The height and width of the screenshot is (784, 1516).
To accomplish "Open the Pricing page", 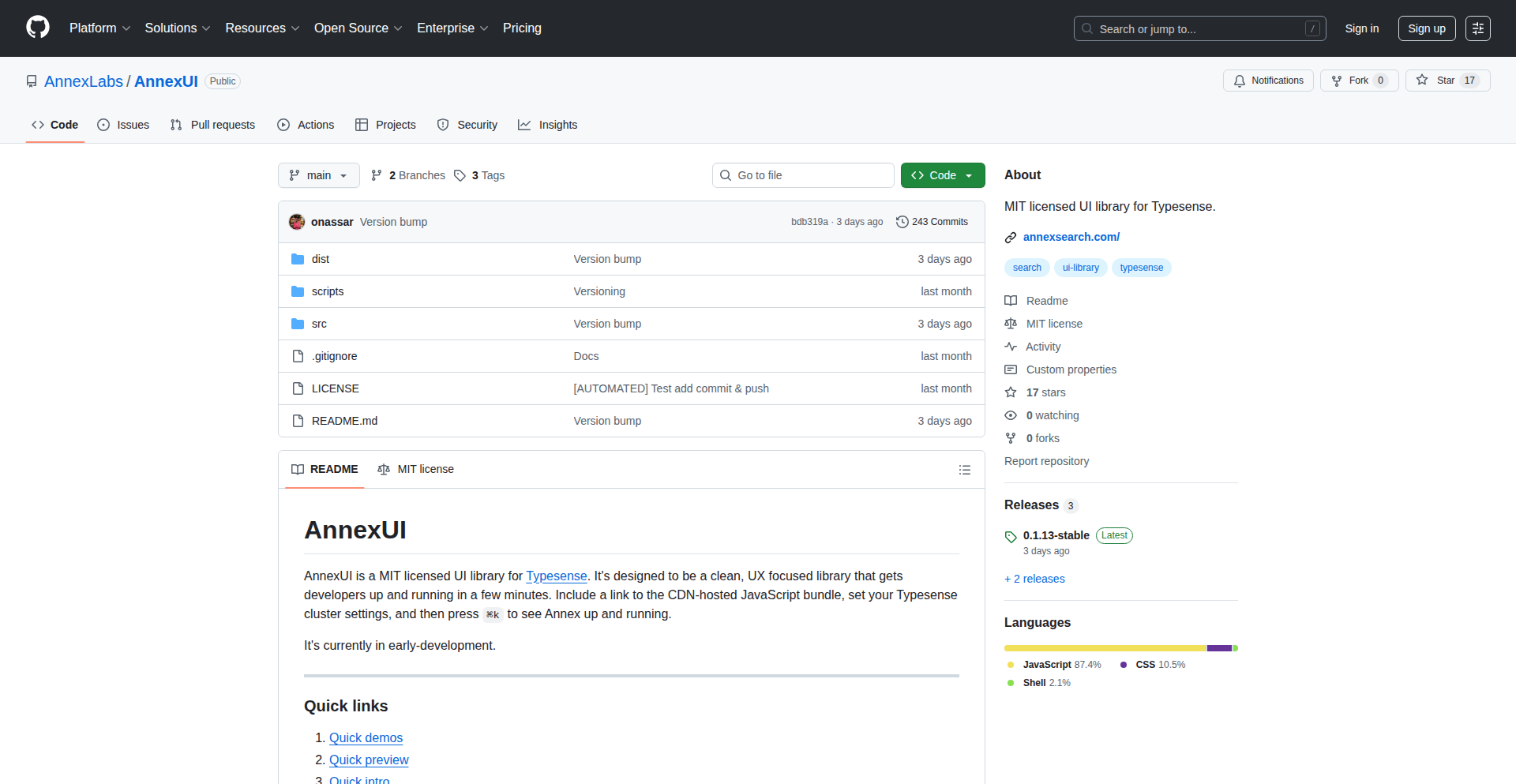I will tap(522, 28).
